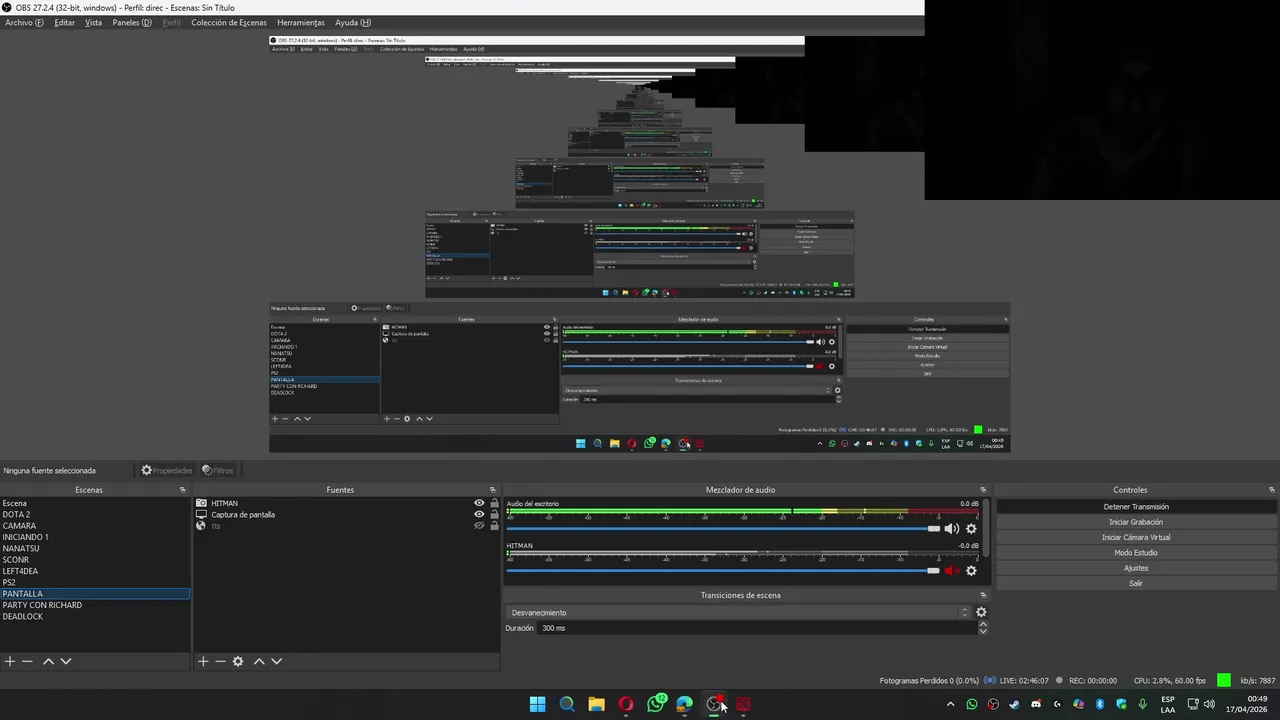This screenshot has width=1280, height=720.
Task: Click the green stream status square
Action: click(x=1224, y=680)
